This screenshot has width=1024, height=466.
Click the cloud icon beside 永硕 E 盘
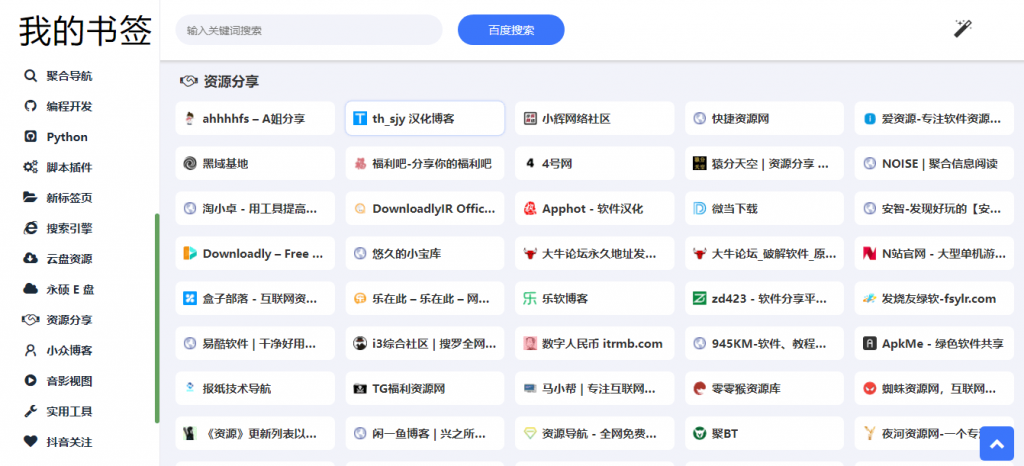[30, 289]
